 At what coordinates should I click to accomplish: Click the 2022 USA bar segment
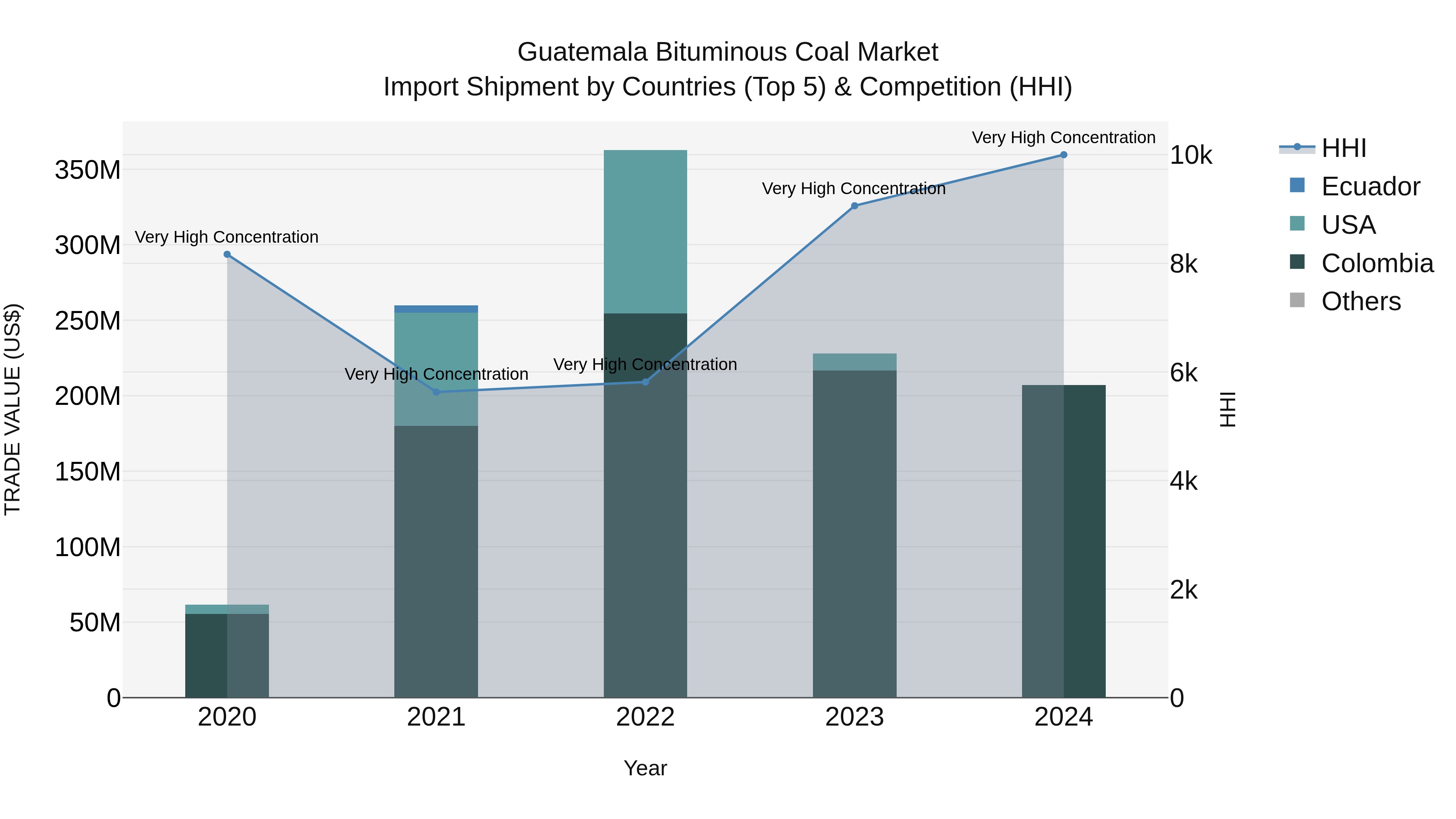click(645, 232)
